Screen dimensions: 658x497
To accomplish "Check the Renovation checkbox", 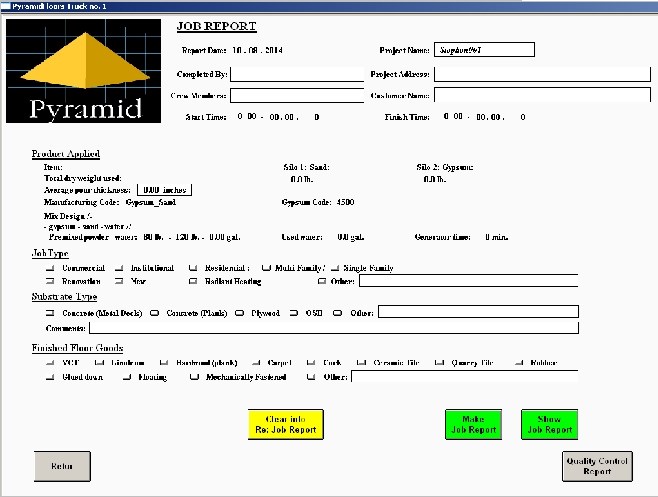I will [x=50, y=281].
